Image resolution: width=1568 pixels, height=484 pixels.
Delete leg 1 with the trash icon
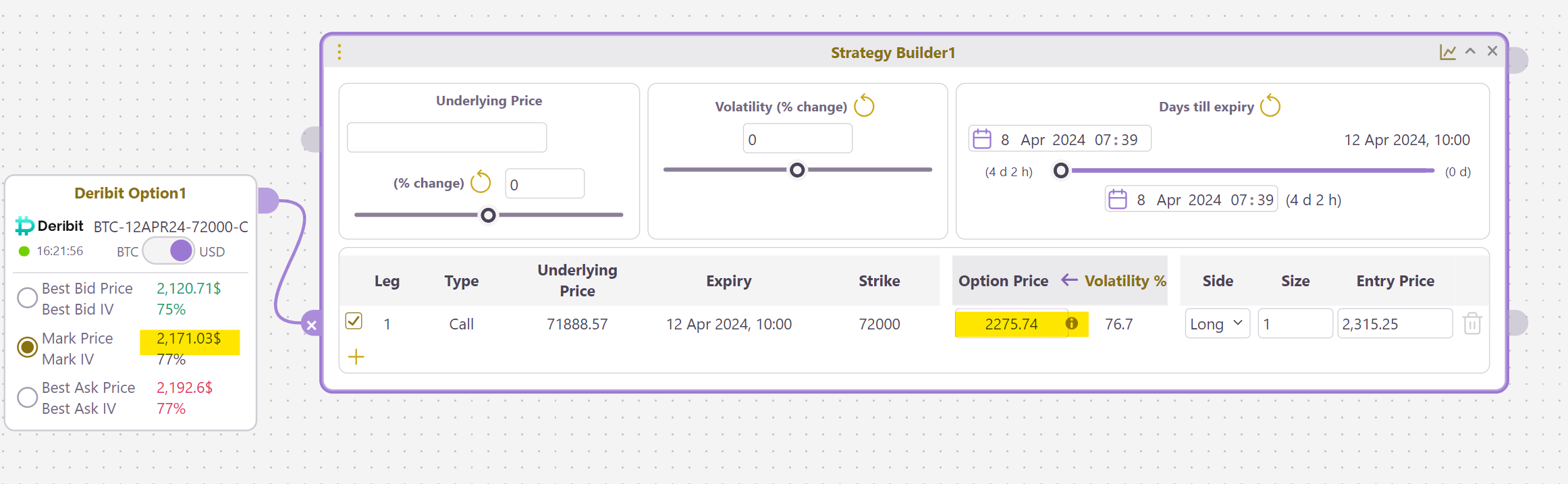coord(1472,324)
